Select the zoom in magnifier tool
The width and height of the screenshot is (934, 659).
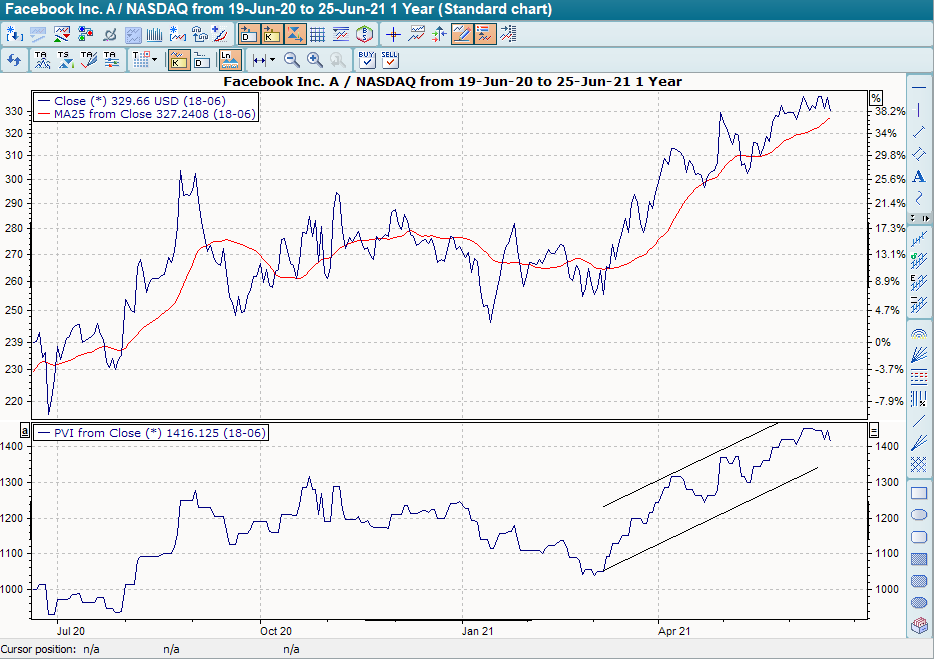pos(313,60)
